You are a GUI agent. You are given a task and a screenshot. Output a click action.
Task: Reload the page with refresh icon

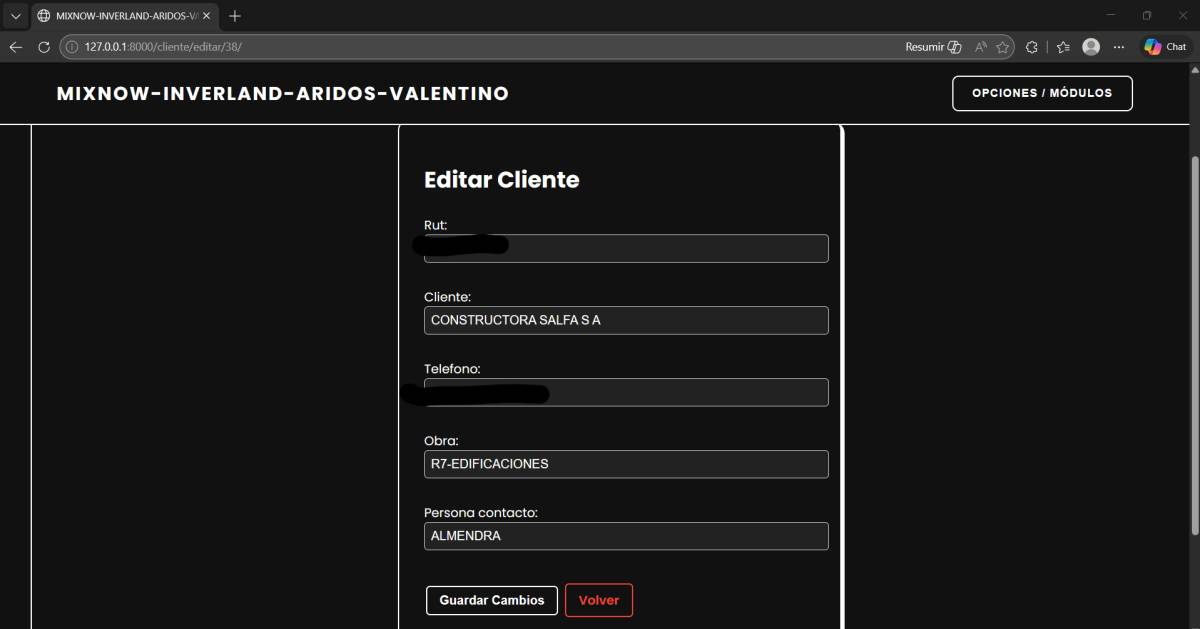click(x=44, y=47)
